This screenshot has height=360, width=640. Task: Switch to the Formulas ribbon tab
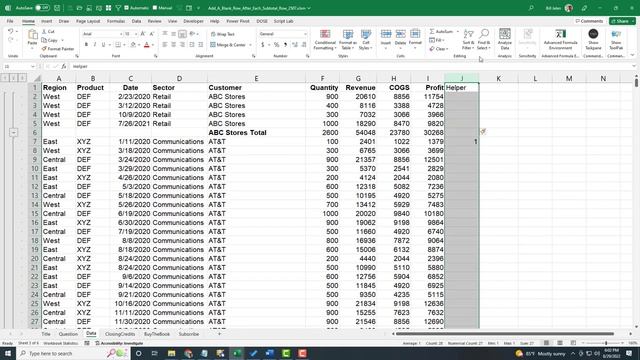(116, 21)
